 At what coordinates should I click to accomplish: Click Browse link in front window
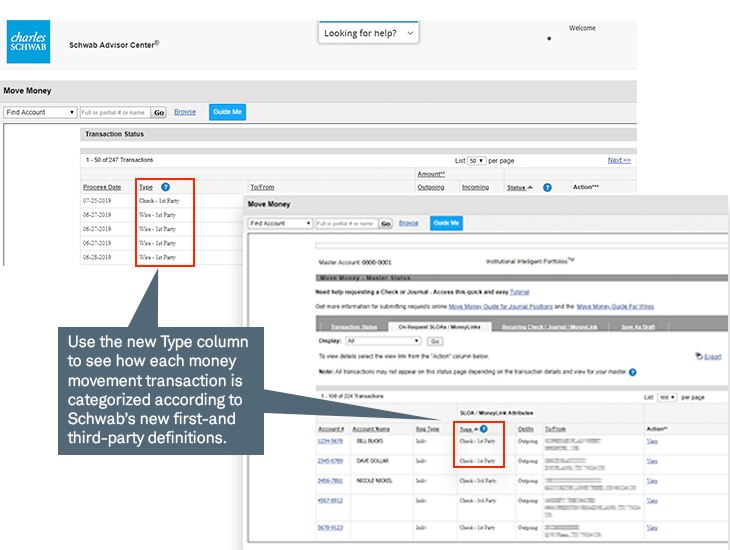pos(409,223)
